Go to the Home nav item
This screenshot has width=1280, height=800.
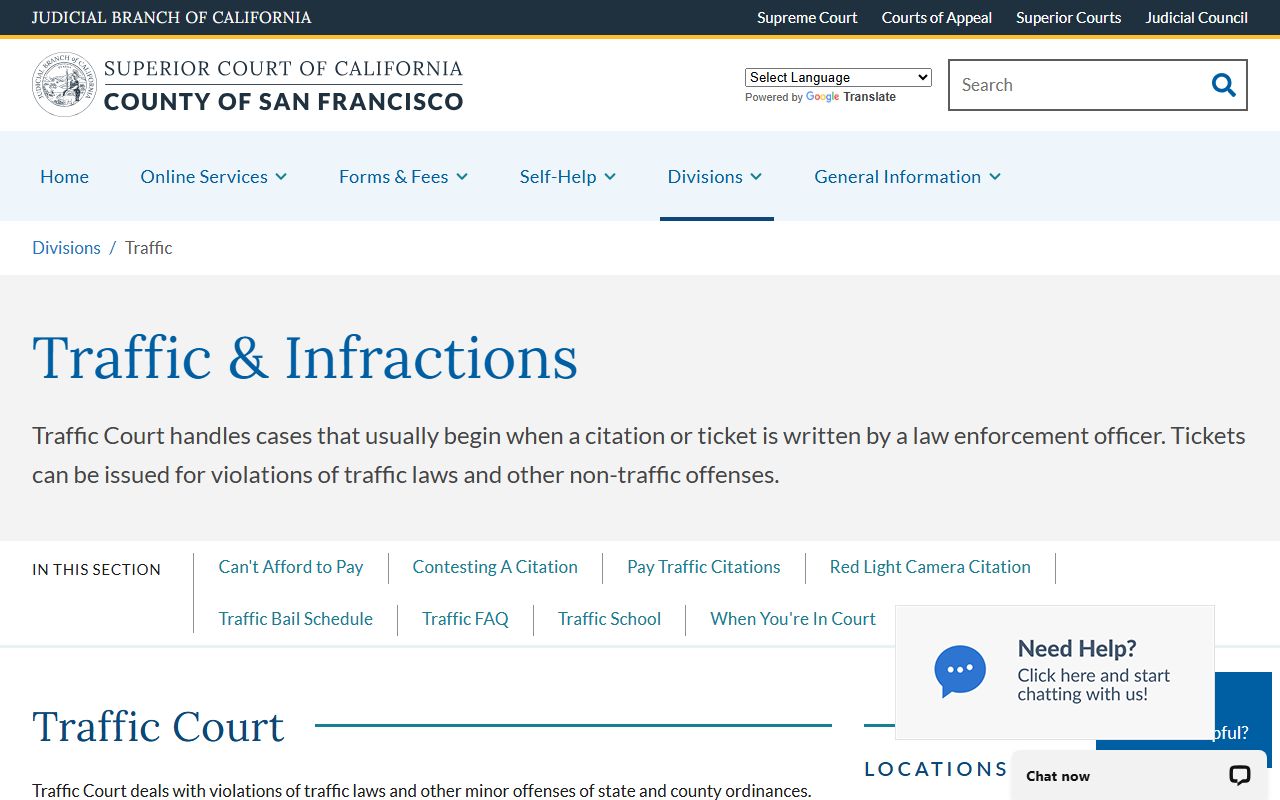coord(64,176)
